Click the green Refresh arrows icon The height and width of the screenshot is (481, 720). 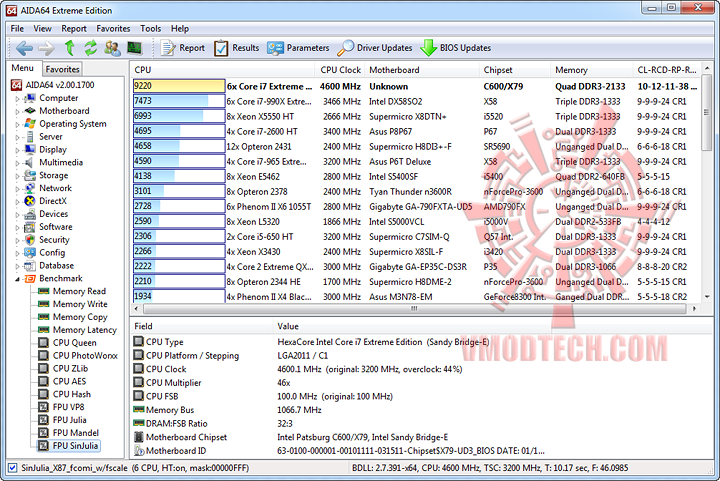pos(91,48)
